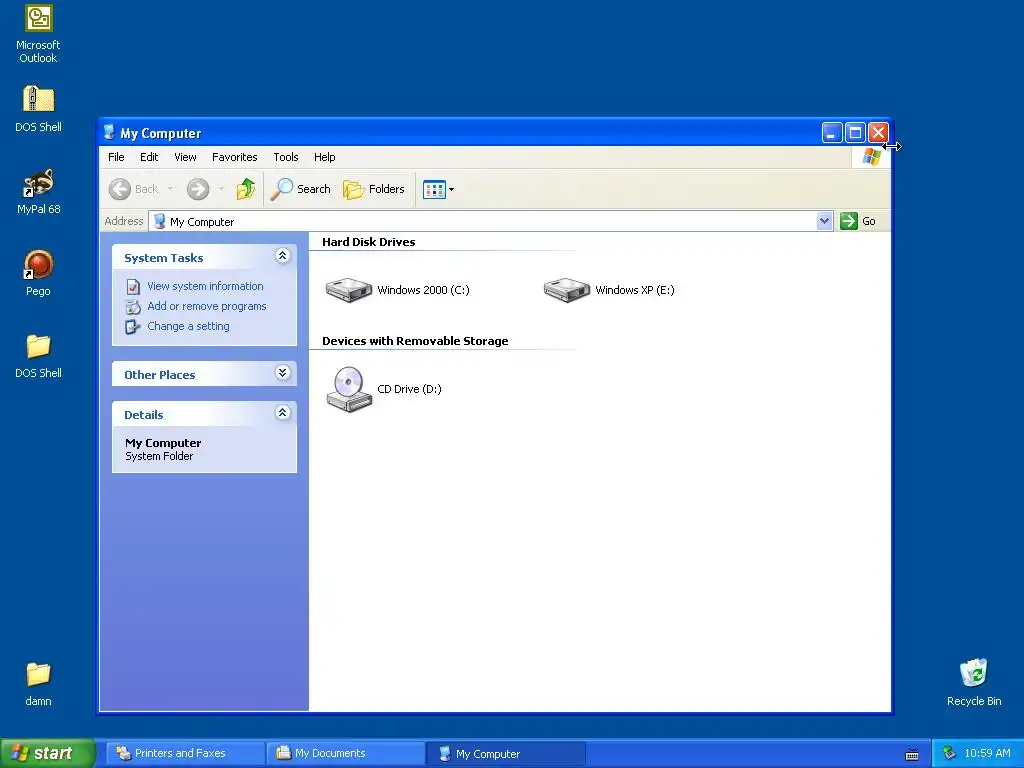Open Search from the toolbar

coord(301,189)
